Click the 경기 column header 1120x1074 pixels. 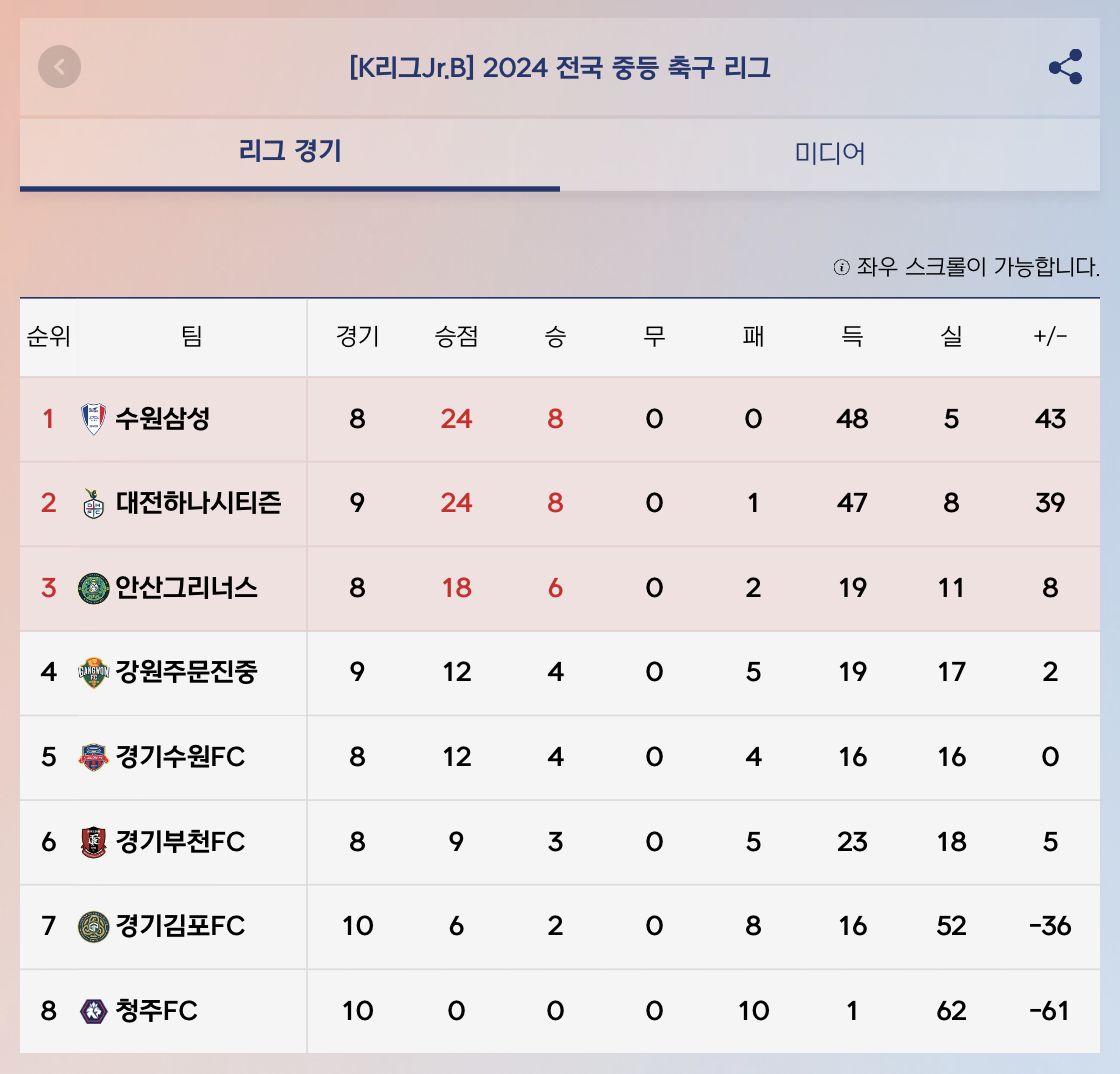(x=357, y=337)
